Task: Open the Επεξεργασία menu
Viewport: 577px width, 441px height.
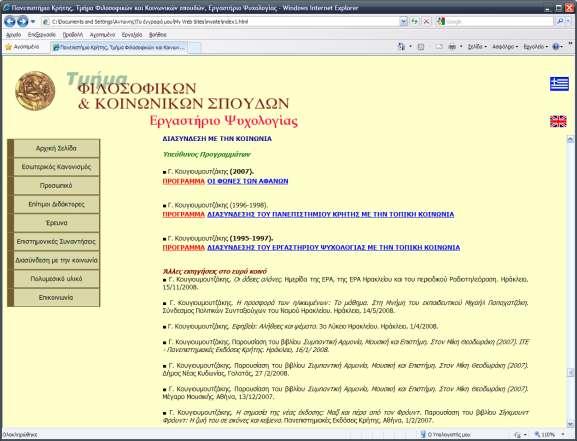Action: (42, 35)
